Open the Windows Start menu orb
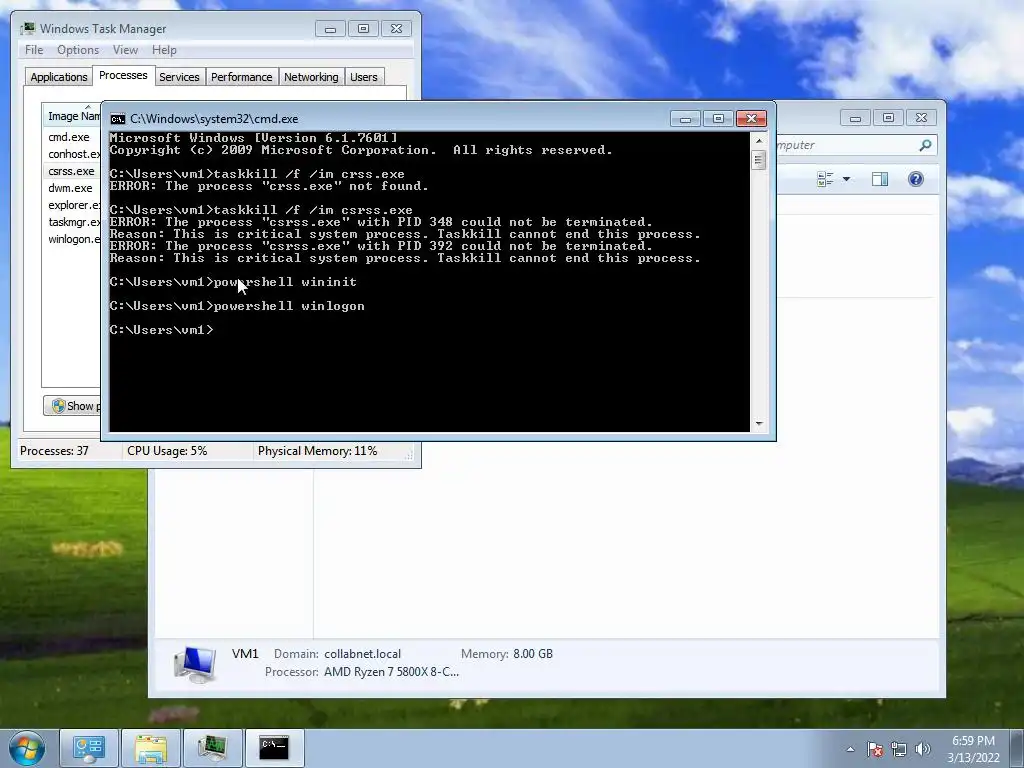This screenshot has height=768, width=1024. (27, 748)
